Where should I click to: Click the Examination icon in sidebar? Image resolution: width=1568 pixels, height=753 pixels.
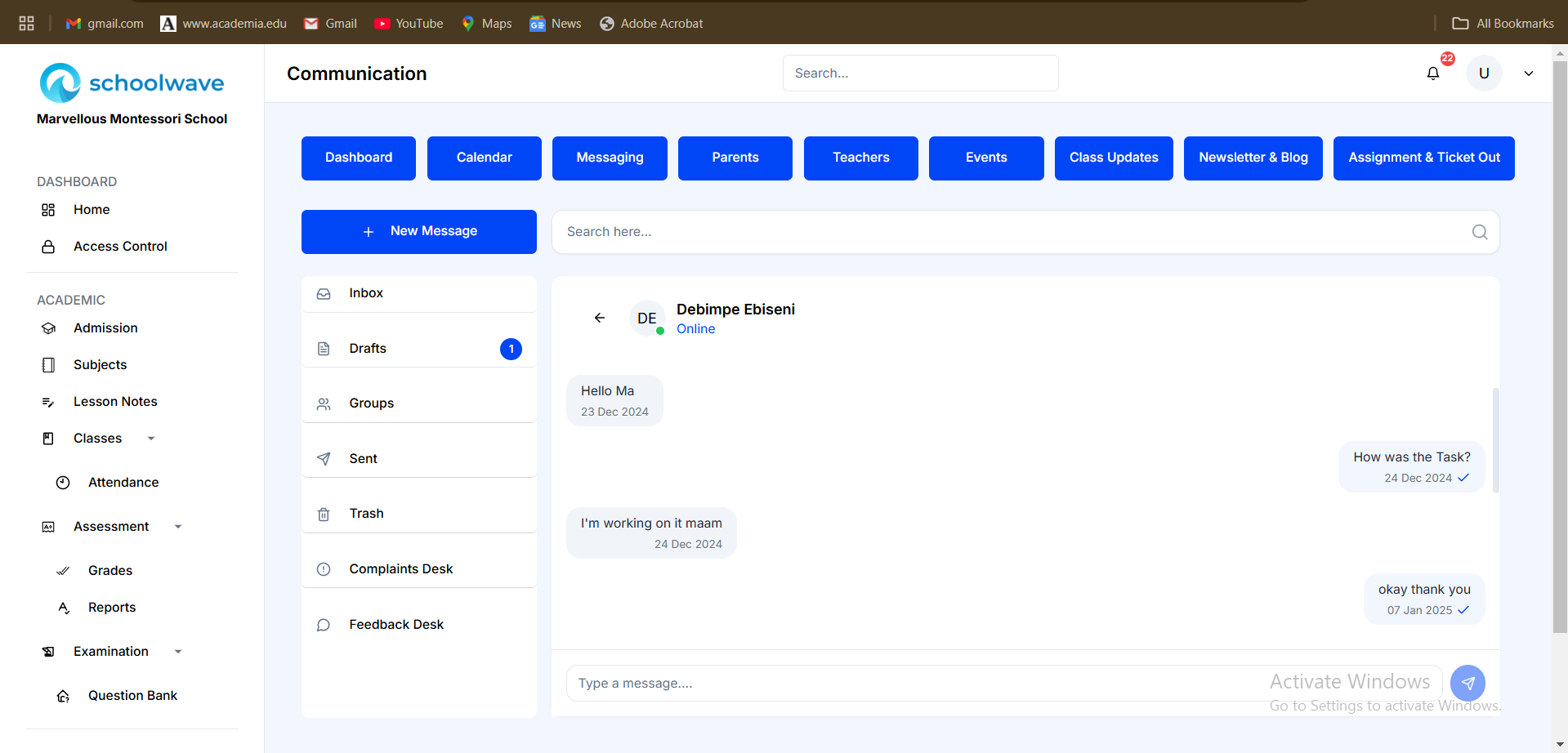pyautogui.click(x=48, y=652)
